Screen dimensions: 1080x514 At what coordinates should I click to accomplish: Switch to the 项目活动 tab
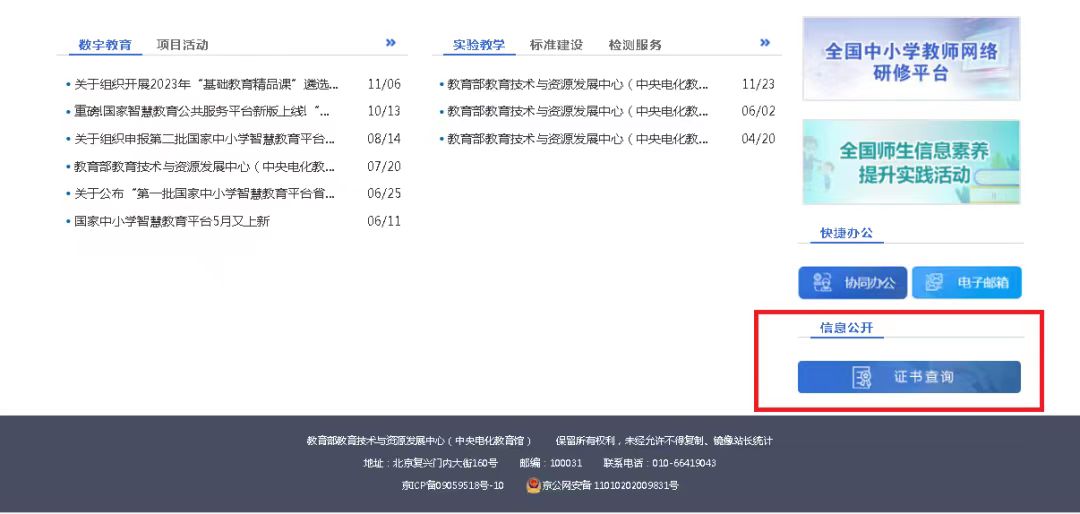[182, 45]
